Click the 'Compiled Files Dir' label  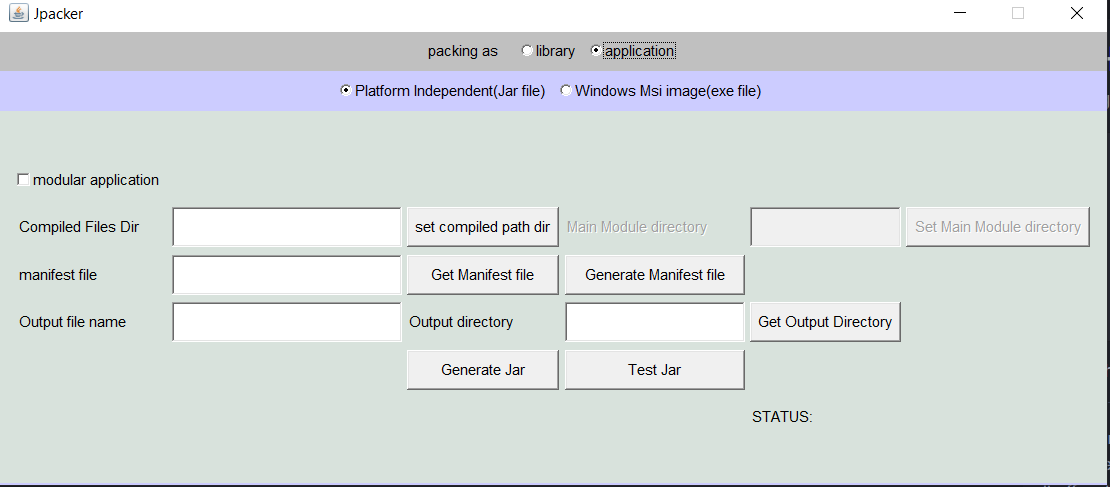(x=79, y=227)
